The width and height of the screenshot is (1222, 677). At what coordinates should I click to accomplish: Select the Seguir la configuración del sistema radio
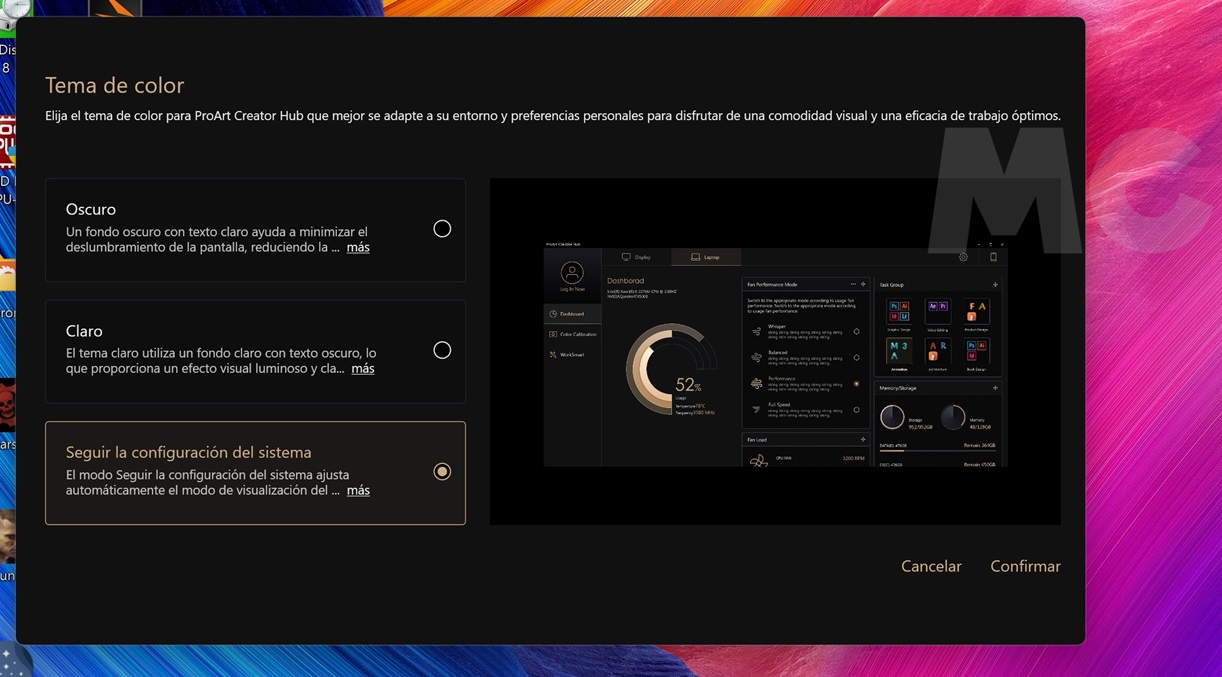pos(442,472)
